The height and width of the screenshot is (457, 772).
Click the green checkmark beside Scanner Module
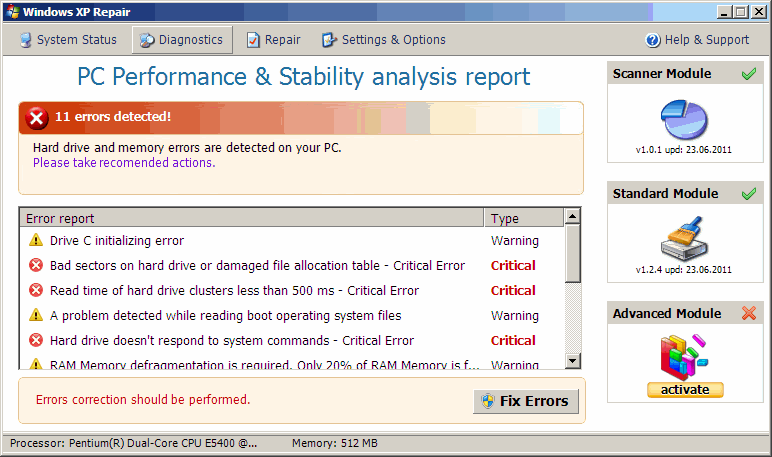(748, 74)
